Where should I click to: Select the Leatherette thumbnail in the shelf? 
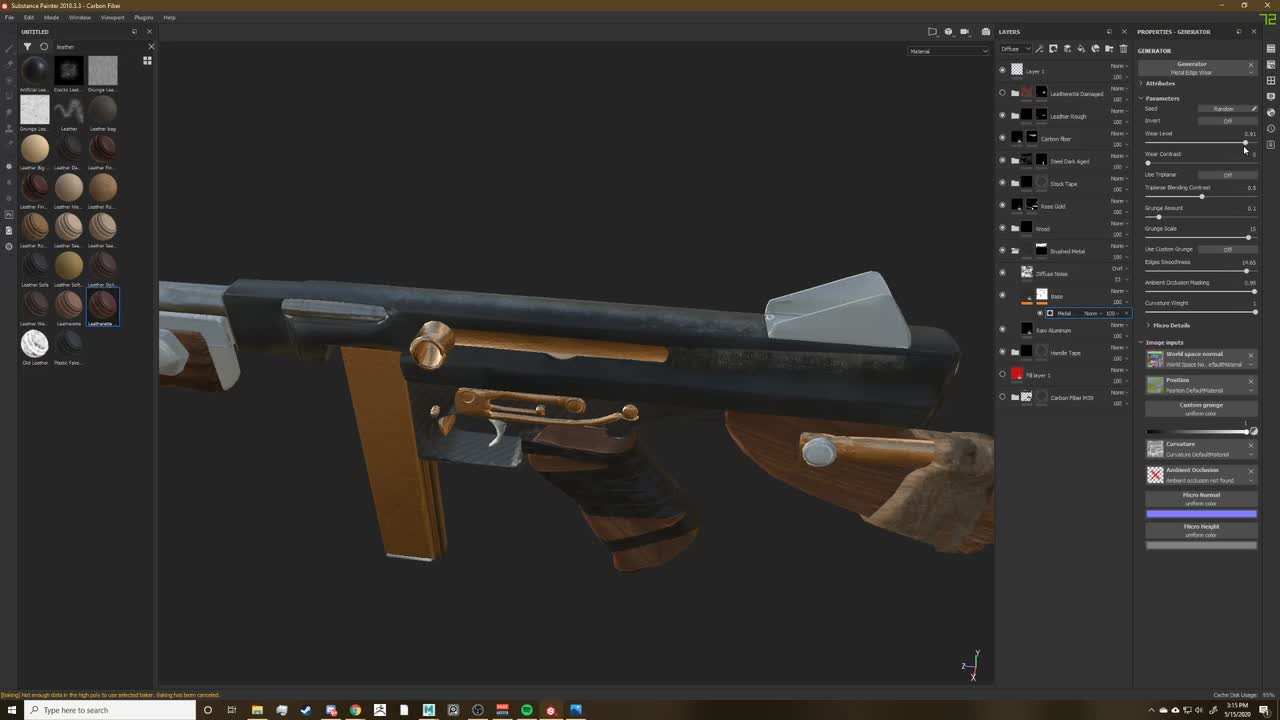coord(103,305)
